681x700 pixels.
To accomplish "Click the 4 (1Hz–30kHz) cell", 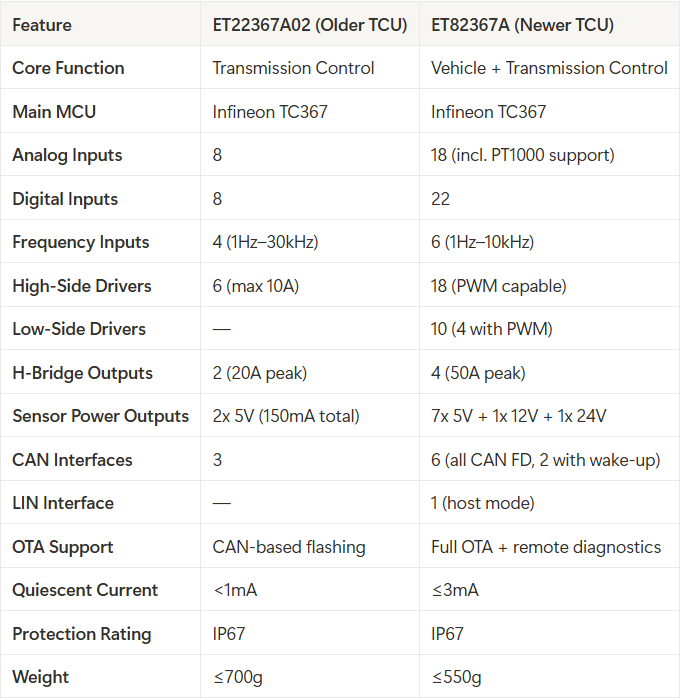I will tap(265, 242).
